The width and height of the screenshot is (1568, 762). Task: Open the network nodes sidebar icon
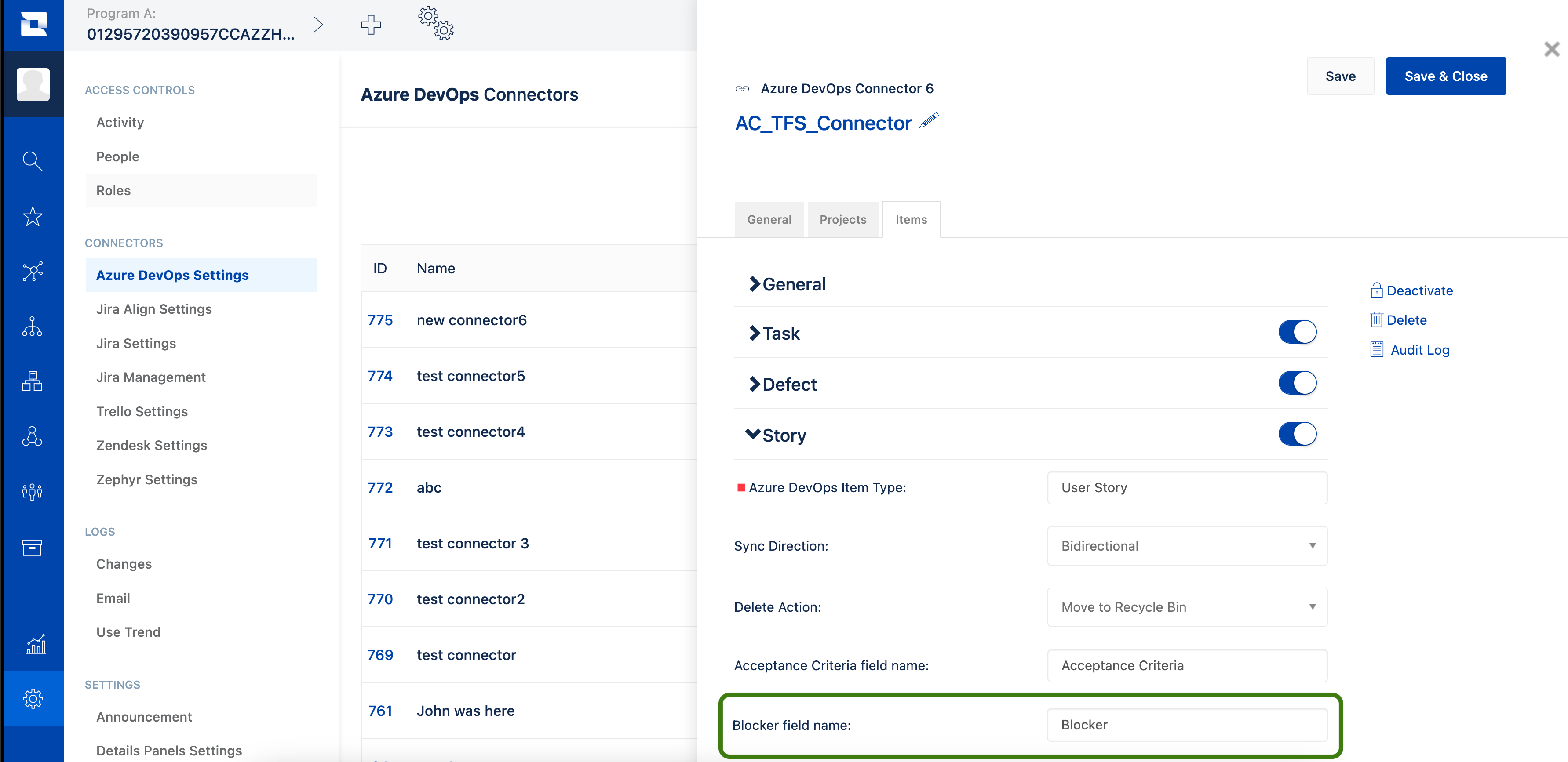click(32, 271)
